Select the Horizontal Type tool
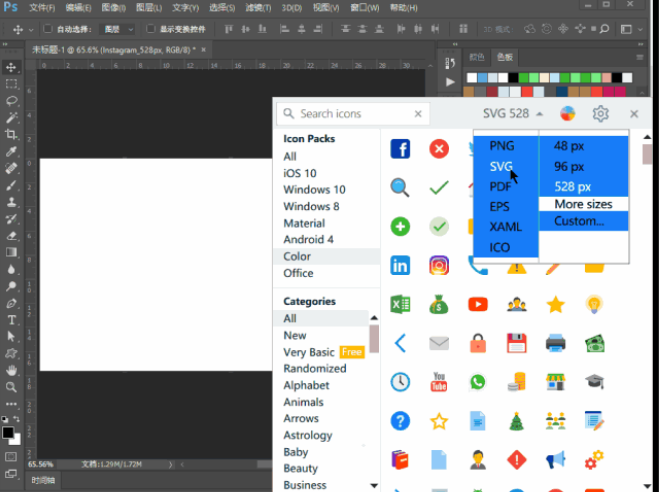This screenshot has width=659, height=492. coord(12,320)
